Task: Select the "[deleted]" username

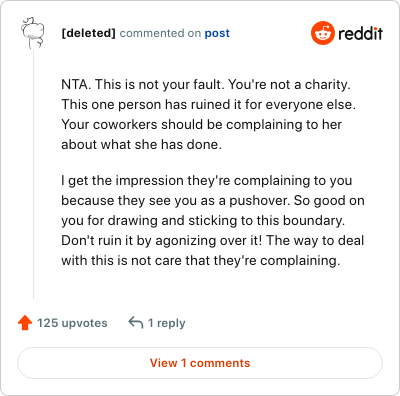Action: click(x=88, y=33)
